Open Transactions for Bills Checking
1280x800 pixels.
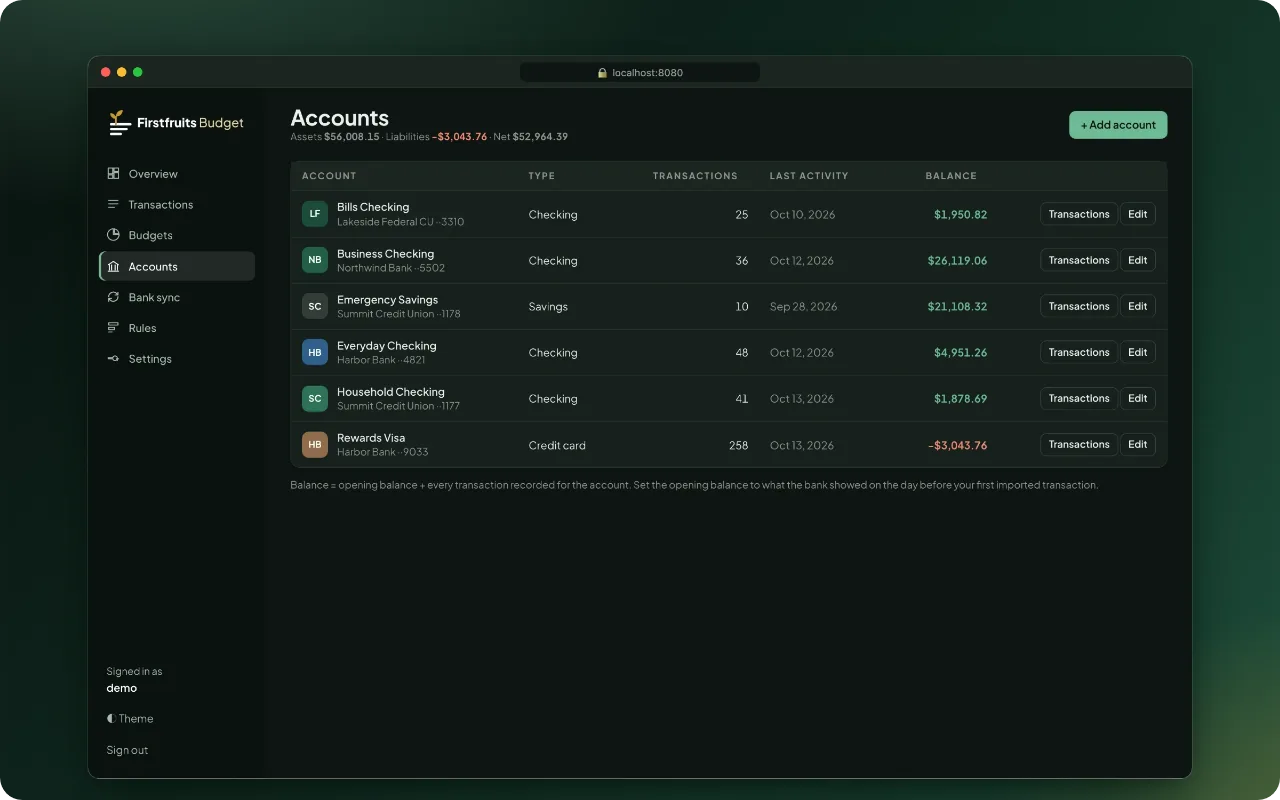click(1079, 214)
